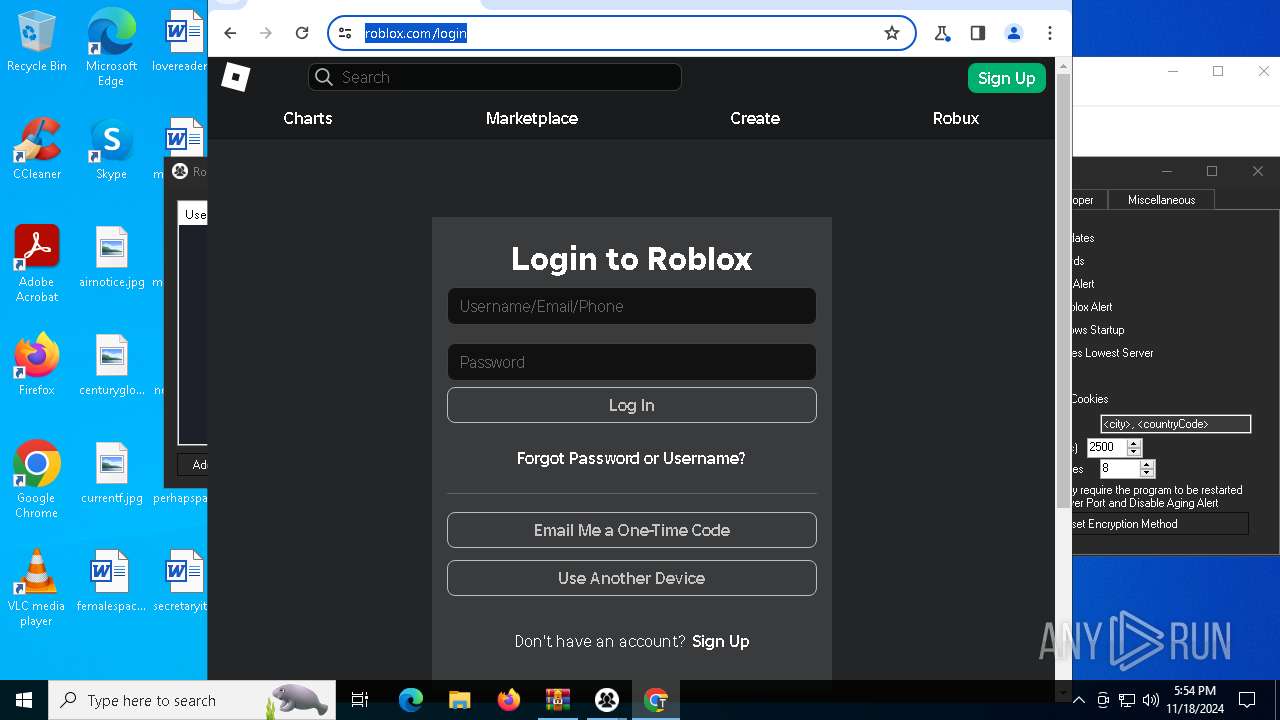Select the lovereader Word document icon
The image size is (1280, 720).
(x=182, y=42)
